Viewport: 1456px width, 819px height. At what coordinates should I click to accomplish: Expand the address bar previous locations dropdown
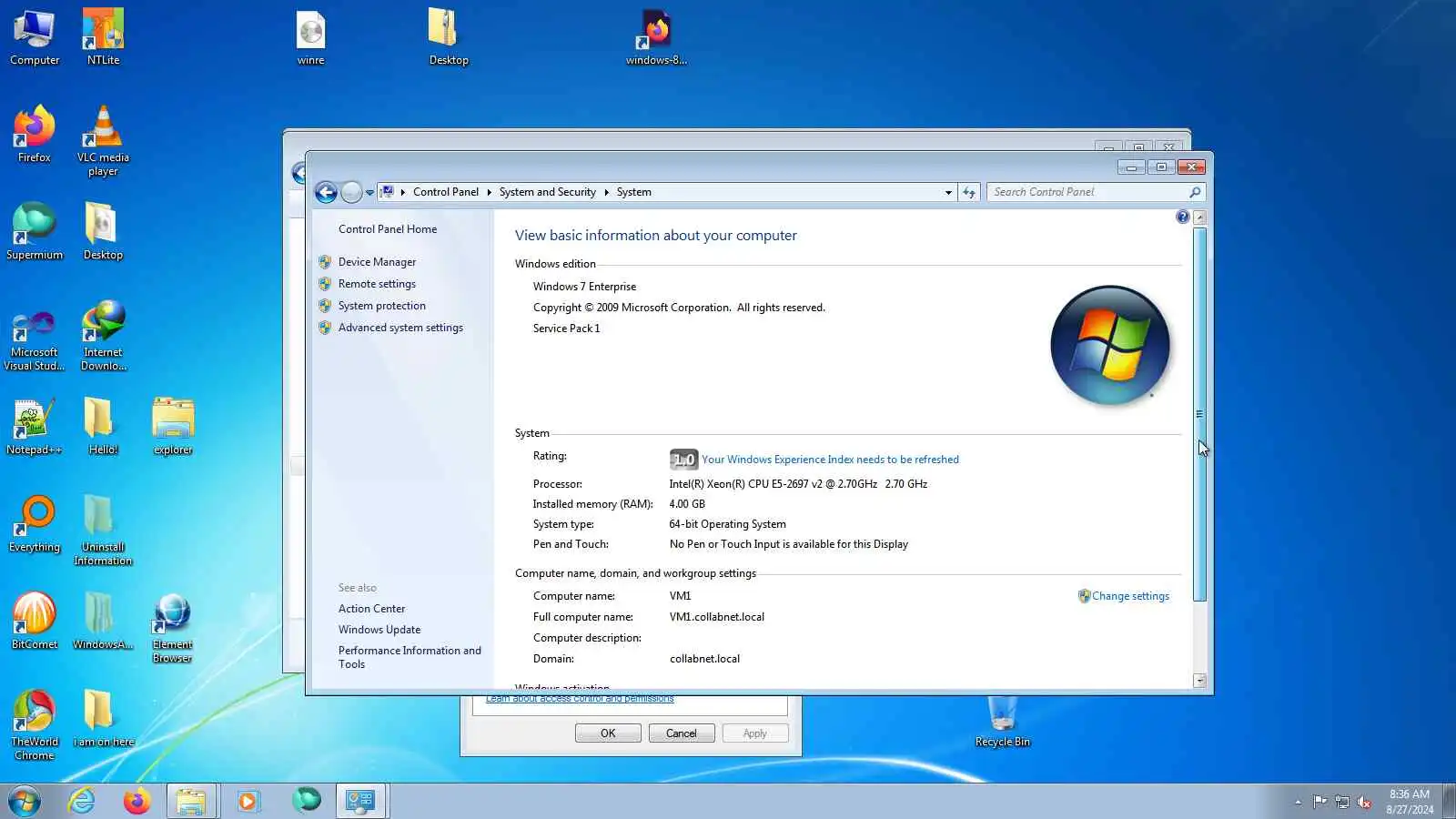tap(948, 192)
